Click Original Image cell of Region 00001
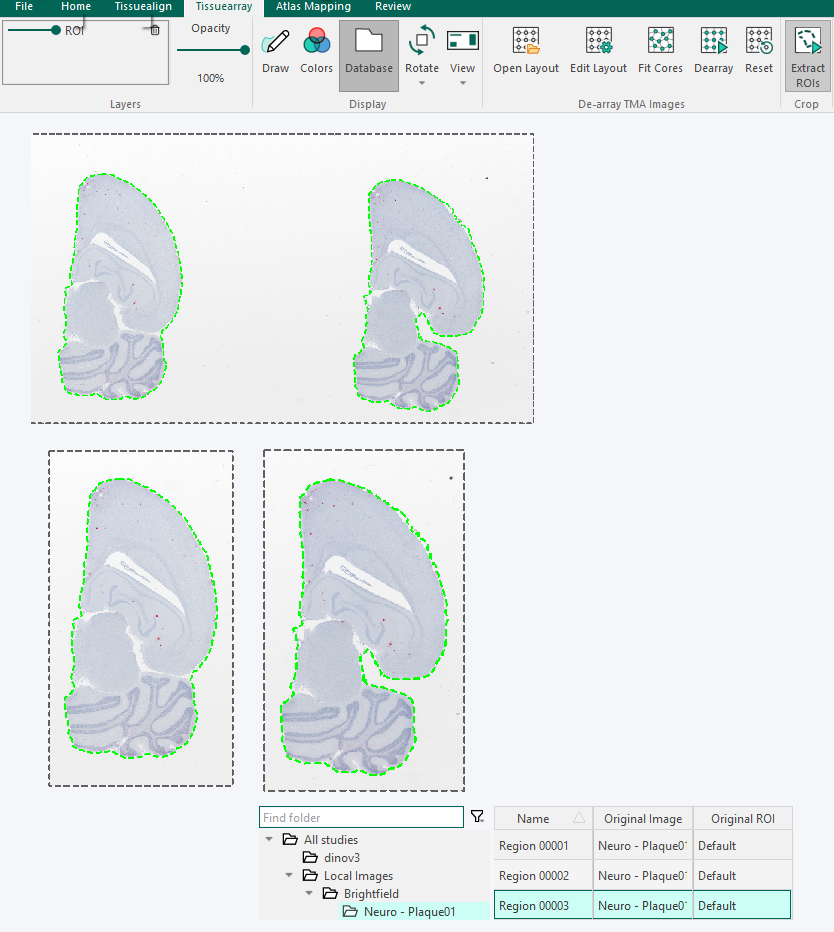 [x=643, y=845]
